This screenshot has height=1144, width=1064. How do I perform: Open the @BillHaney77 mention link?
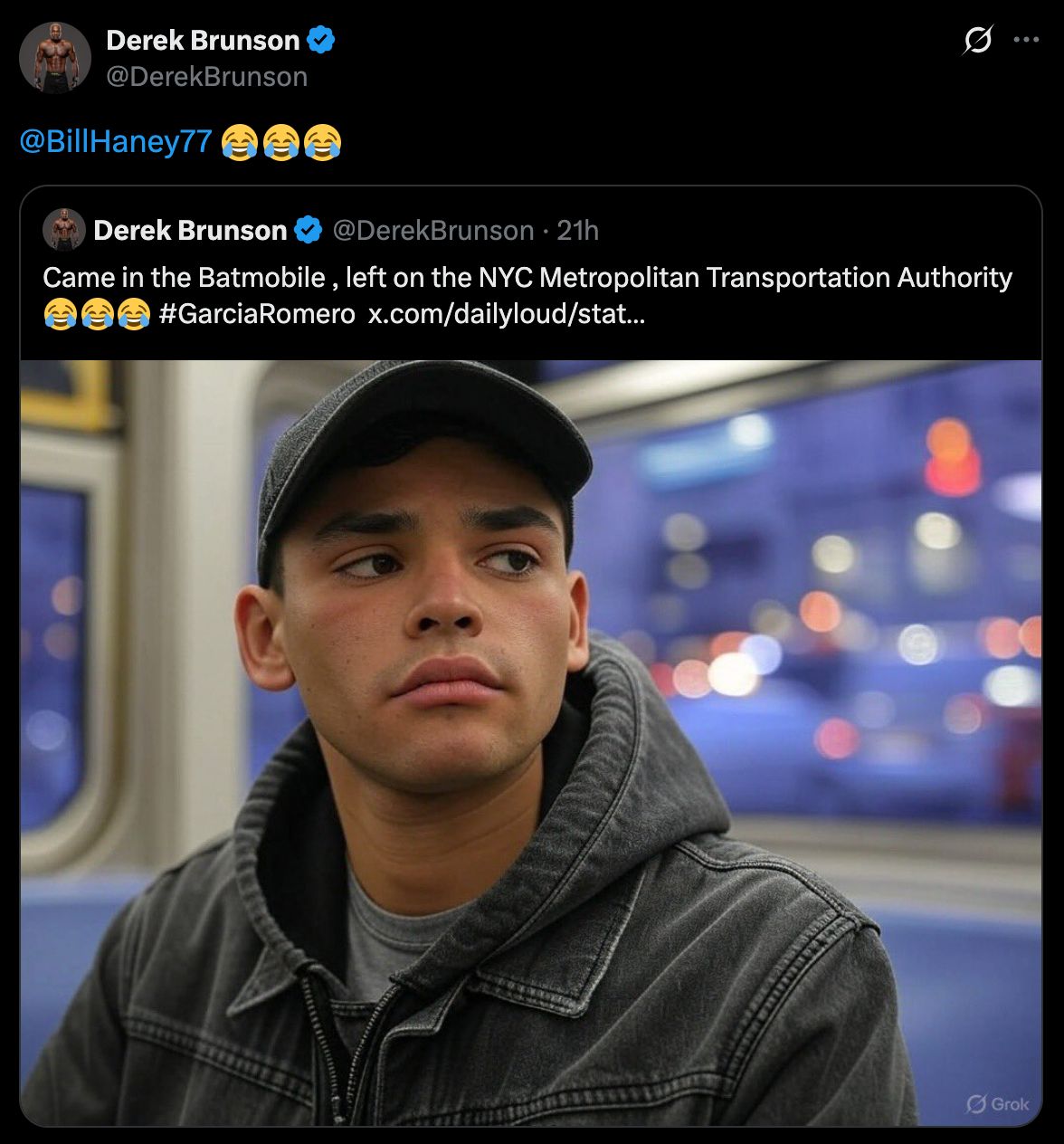click(116, 141)
